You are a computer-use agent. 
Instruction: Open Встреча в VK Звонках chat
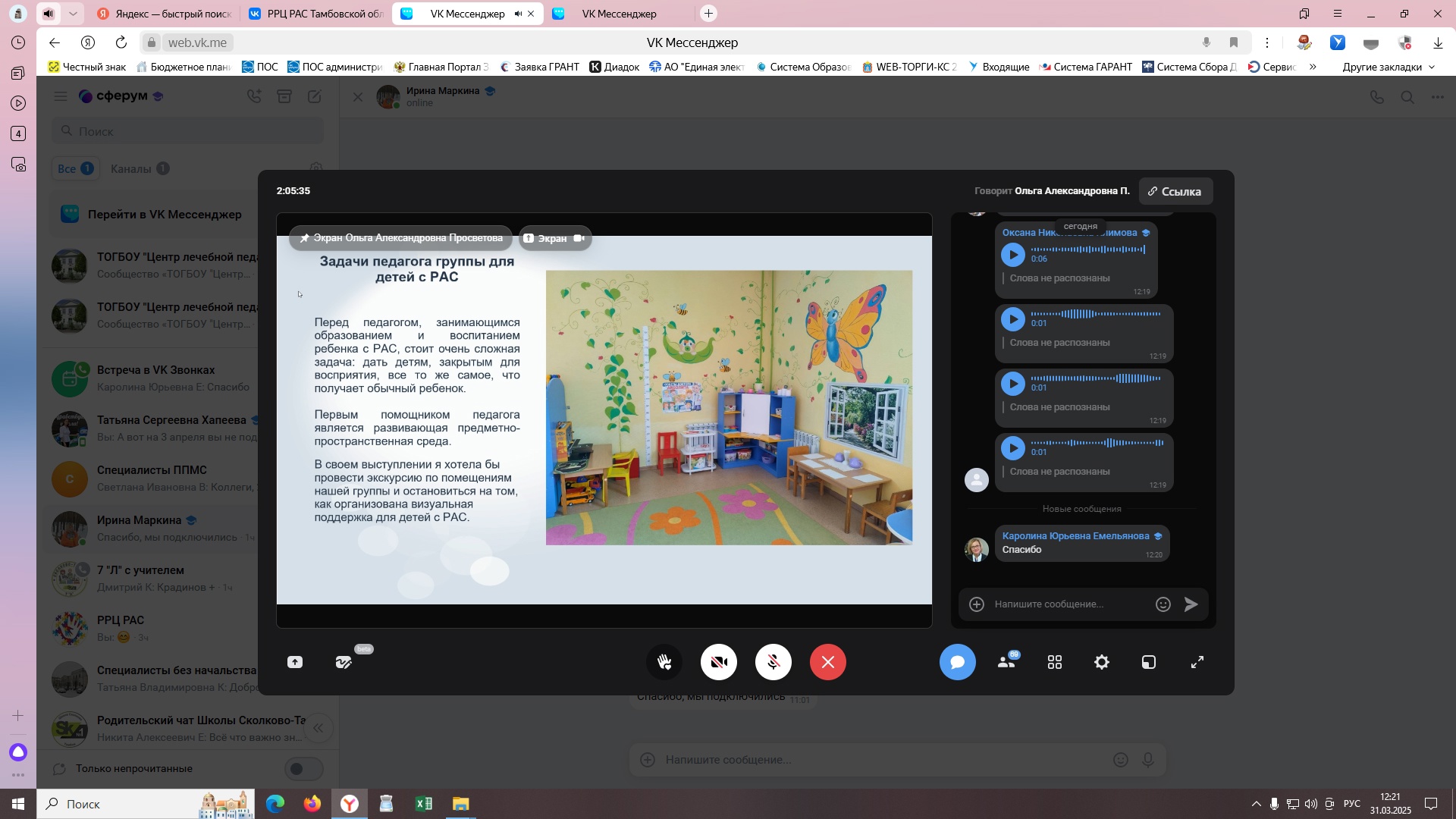pyautogui.click(x=152, y=378)
